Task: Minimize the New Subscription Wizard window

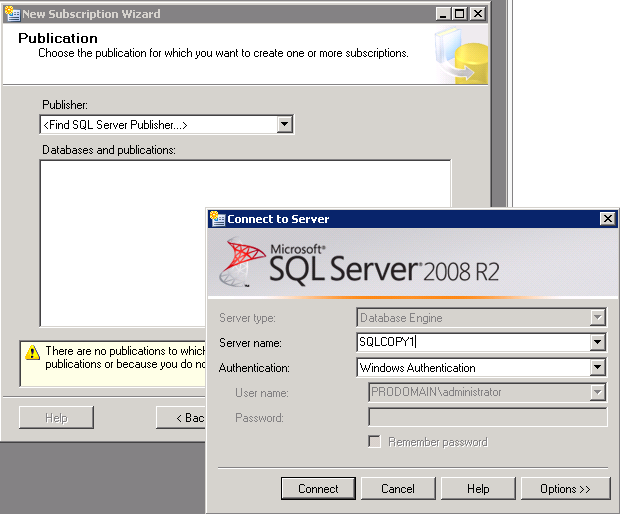Action: click(x=442, y=14)
